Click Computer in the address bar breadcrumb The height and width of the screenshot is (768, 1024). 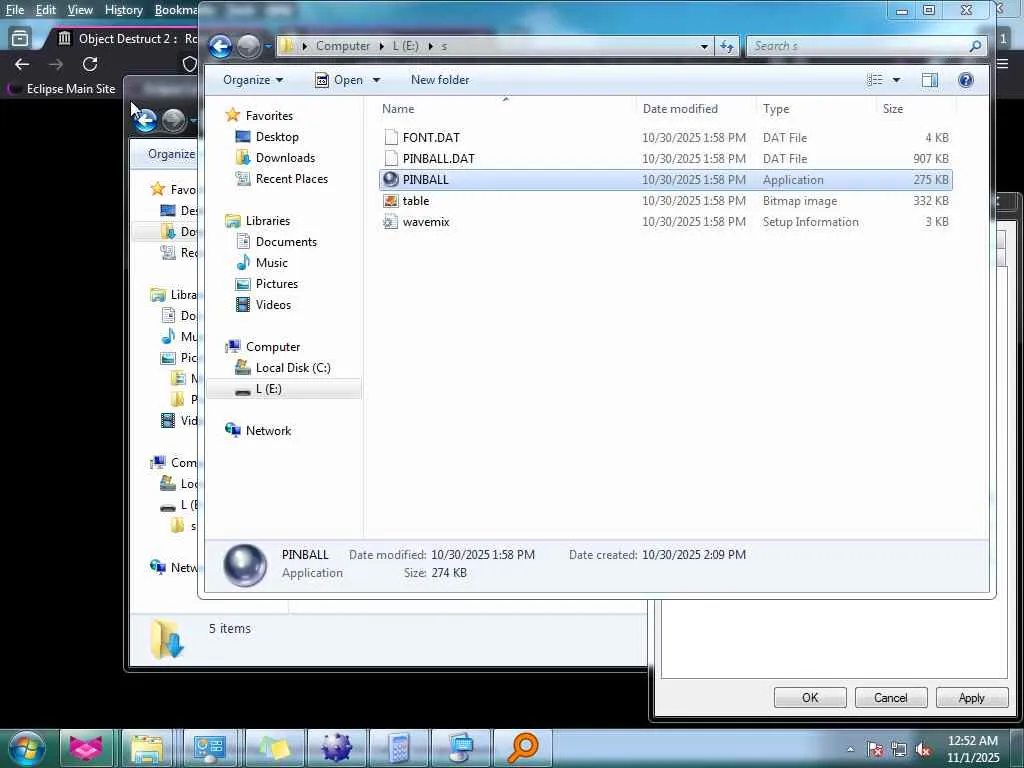tap(343, 46)
